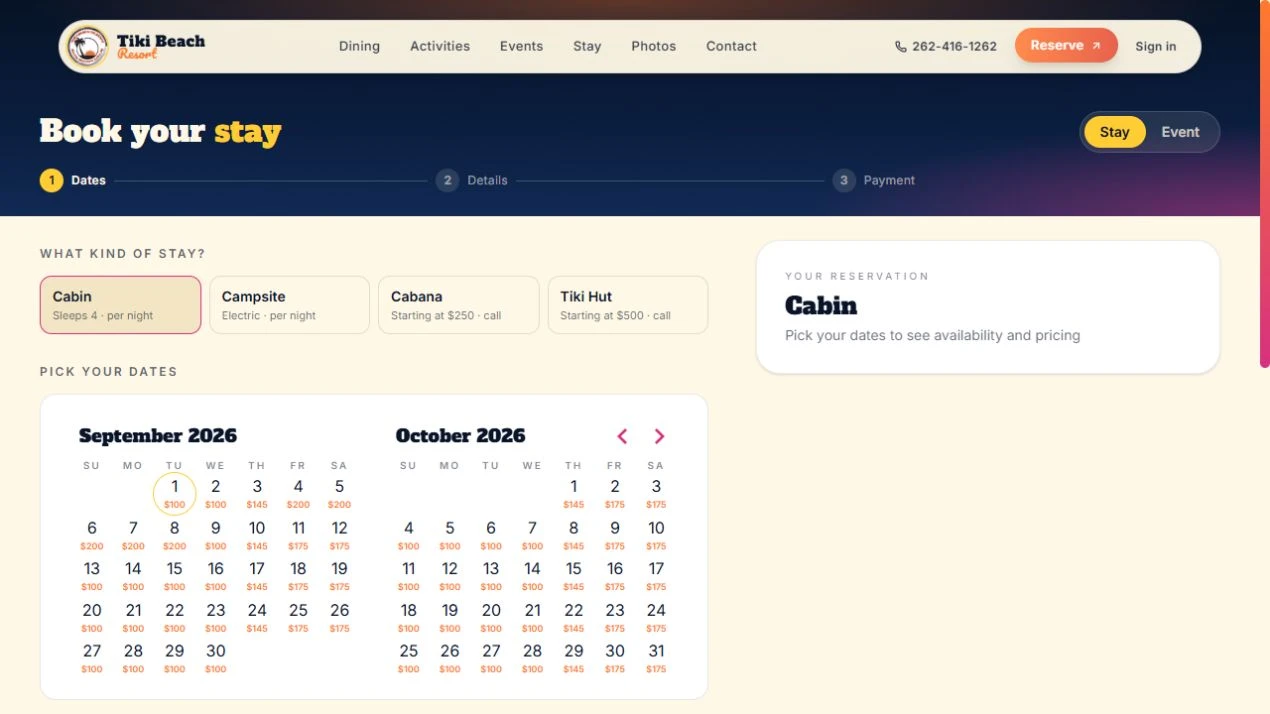Select September 26 date
Image resolution: width=1270 pixels, height=714 pixels.
[x=339, y=617]
